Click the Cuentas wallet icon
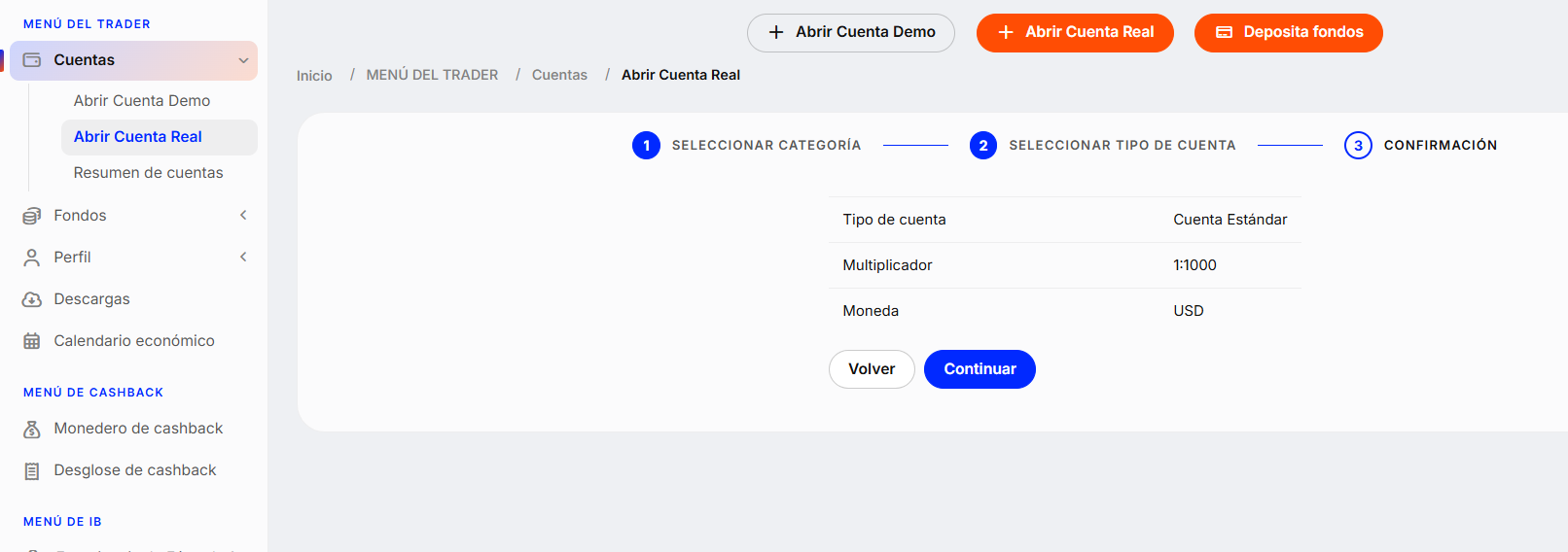Screen dimensions: 1568x552 tap(32, 60)
